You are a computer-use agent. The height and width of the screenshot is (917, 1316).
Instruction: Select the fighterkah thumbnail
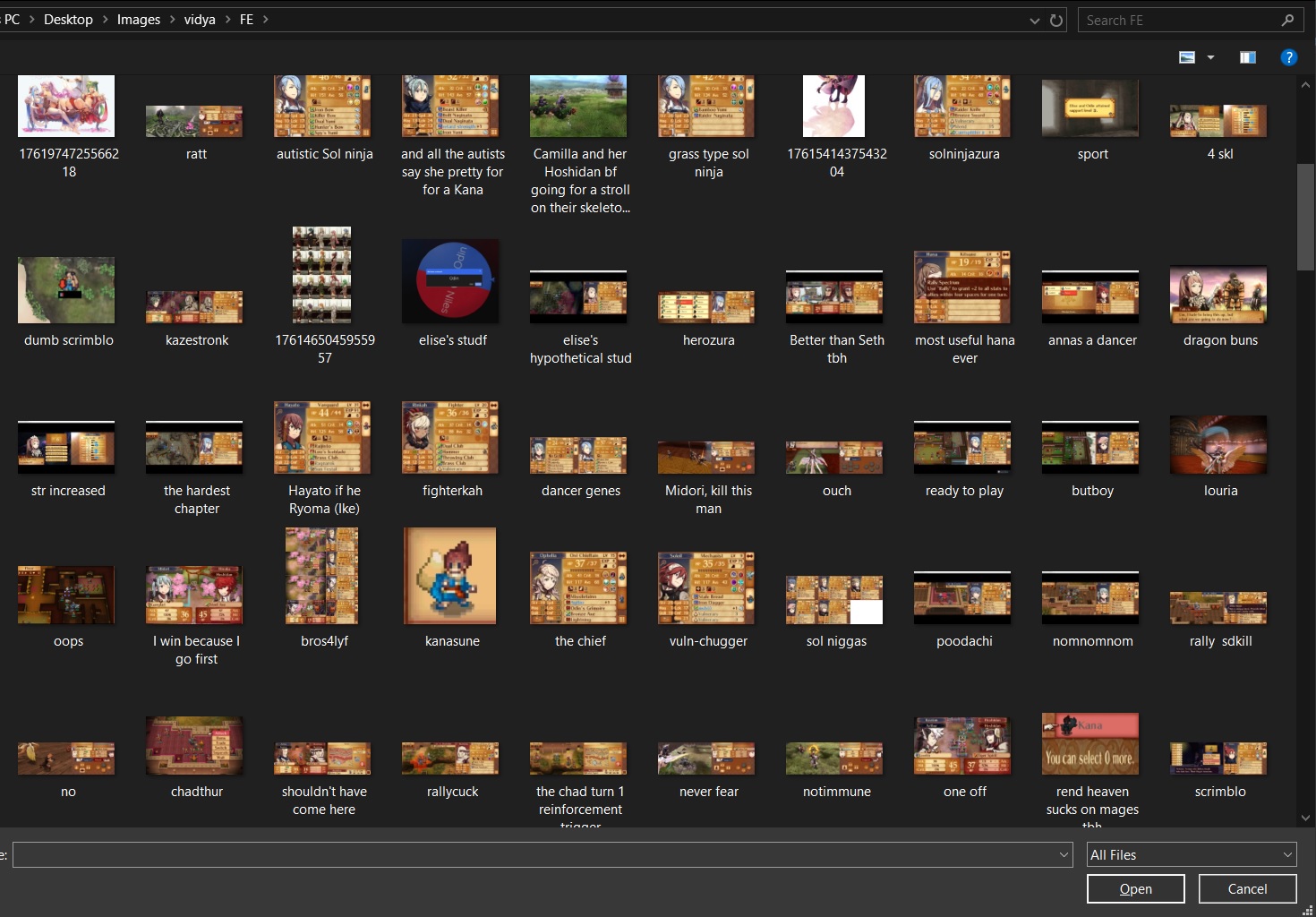[x=450, y=438]
